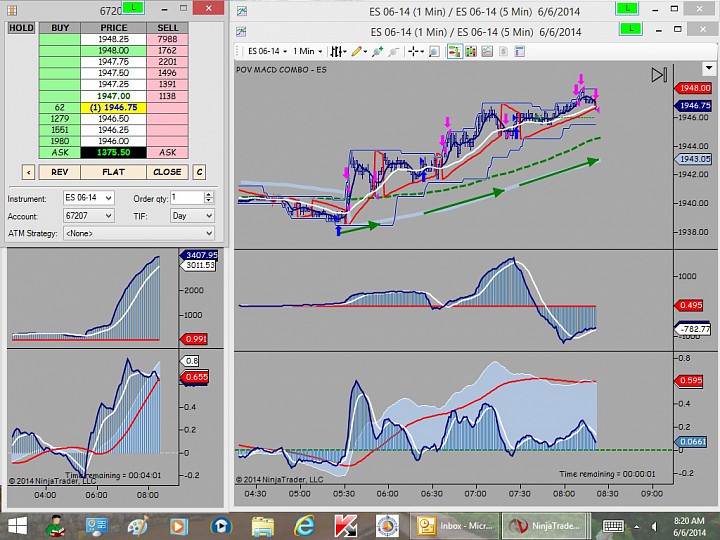Toggle green L link button in SuperDOM title
Viewport: 720px width, 540px height.
point(133,8)
